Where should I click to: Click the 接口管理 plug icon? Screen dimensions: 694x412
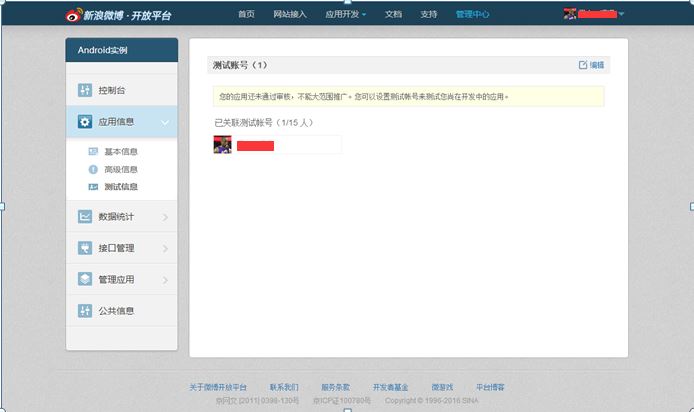coord(85,248)
